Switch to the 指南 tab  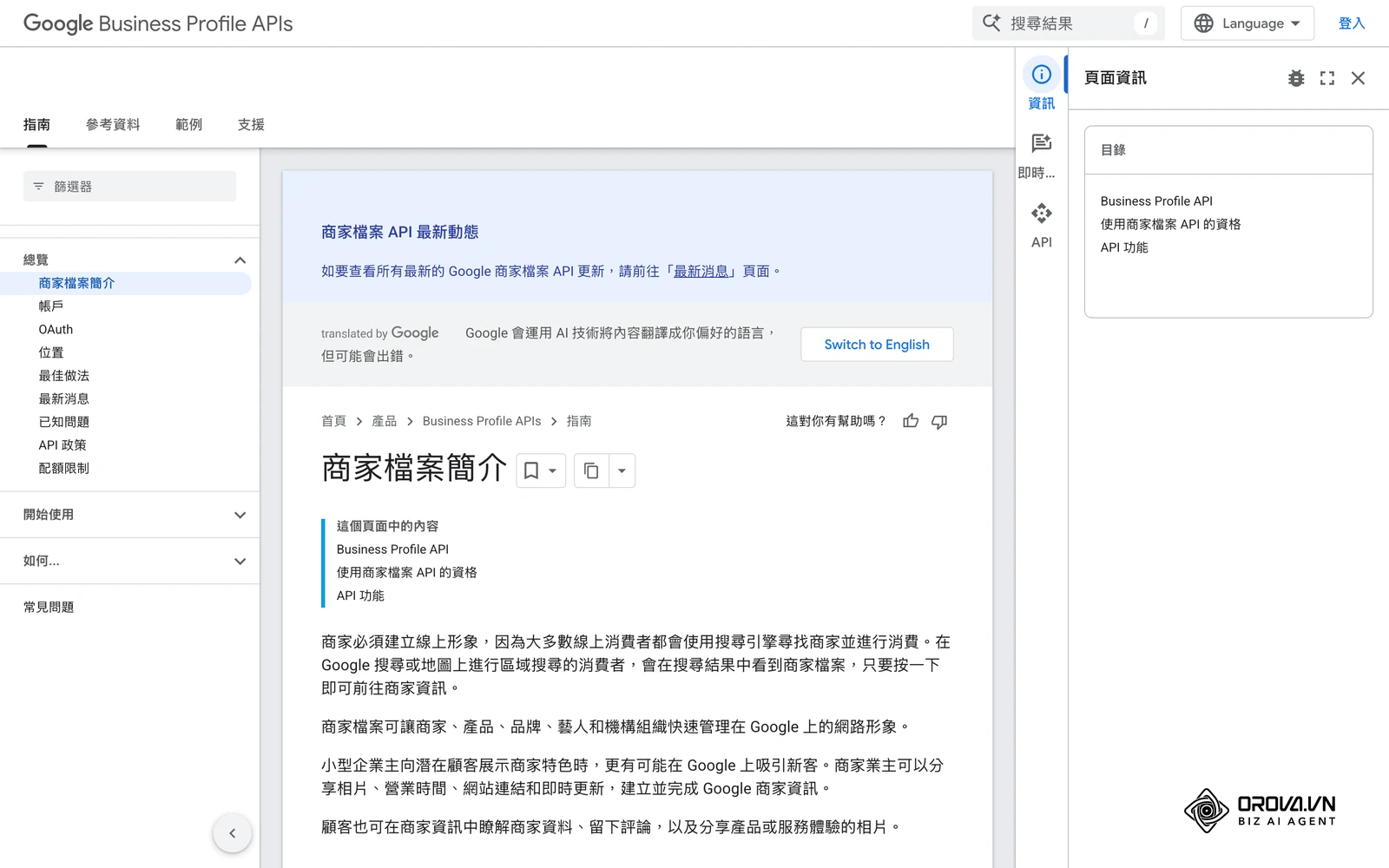36,125
